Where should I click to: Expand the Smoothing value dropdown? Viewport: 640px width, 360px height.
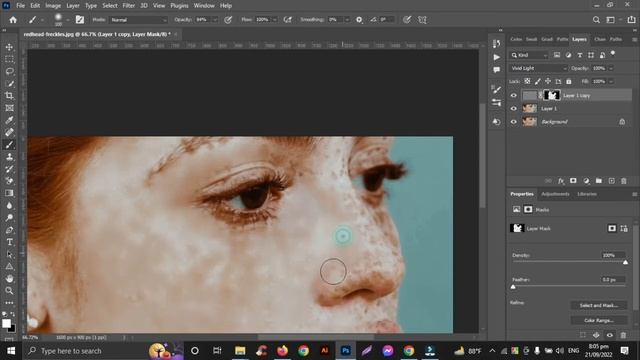(x=347, y=20)
